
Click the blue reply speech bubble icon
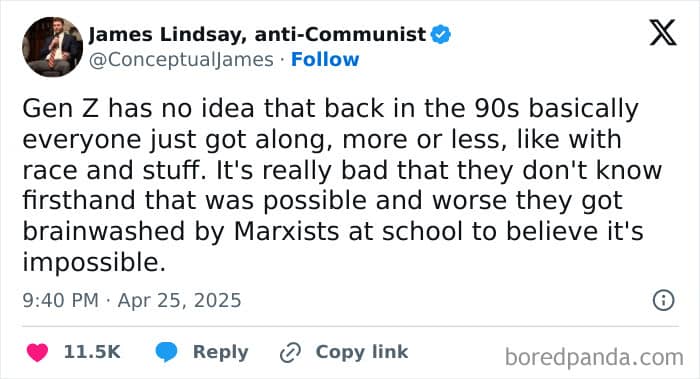[166, 352]
